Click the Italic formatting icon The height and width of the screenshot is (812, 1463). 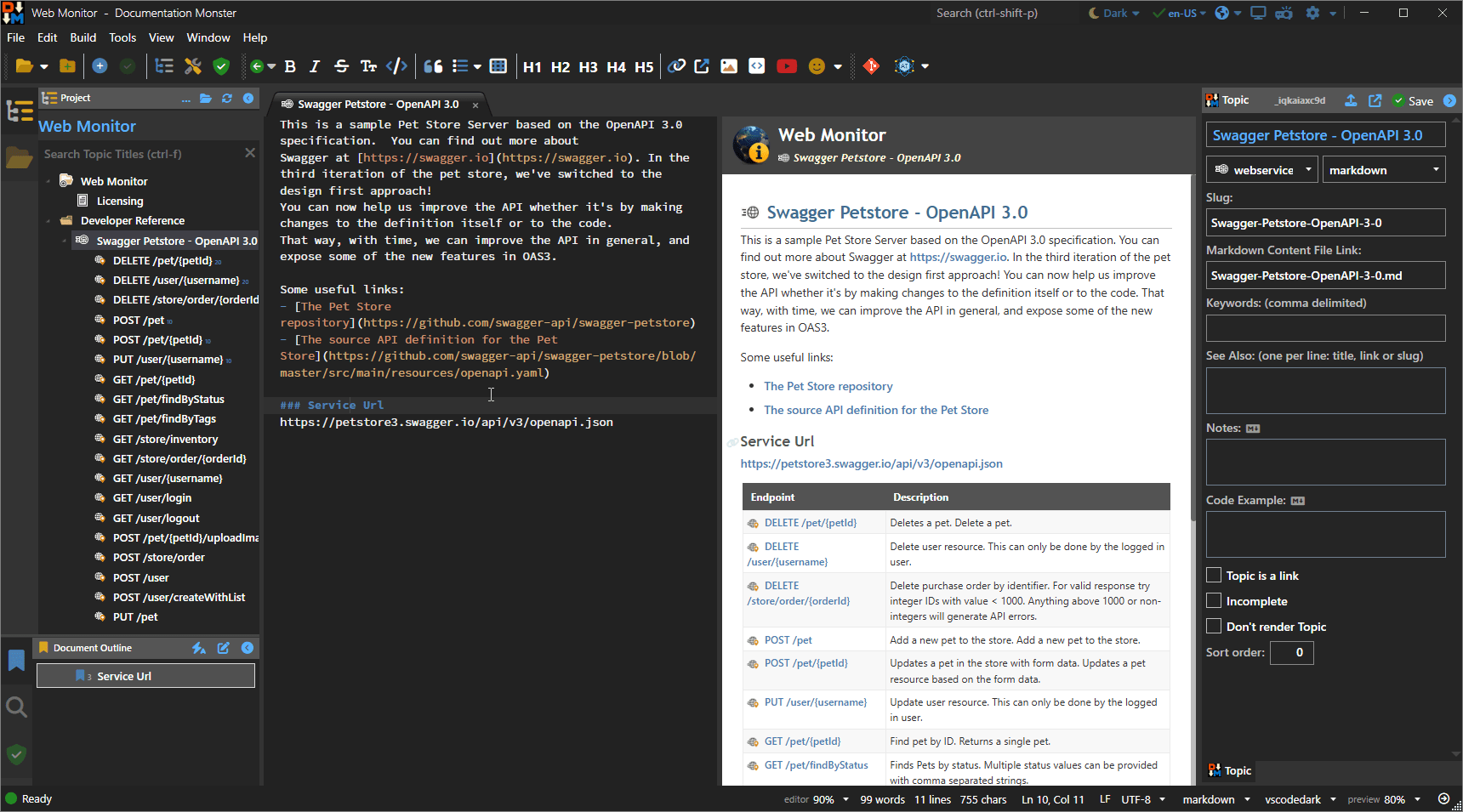click(315, 66)
